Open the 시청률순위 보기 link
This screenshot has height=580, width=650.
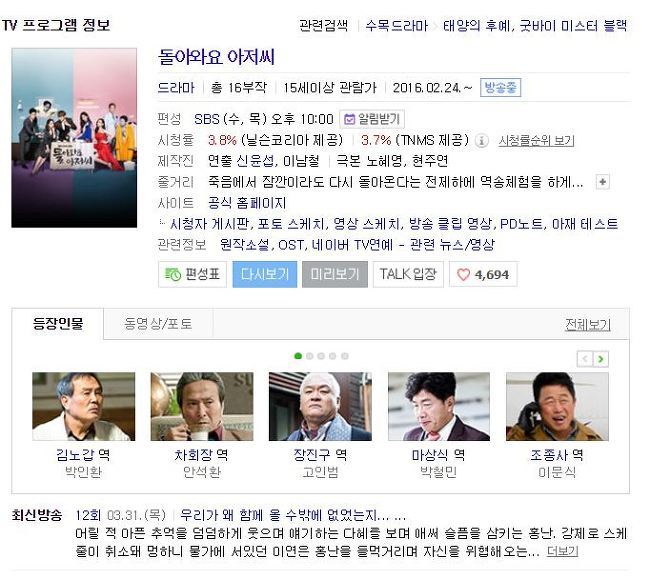(x=536, y=141)
